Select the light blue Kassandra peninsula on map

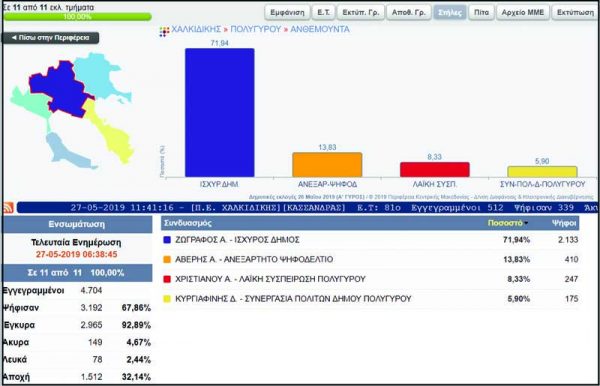67,151
